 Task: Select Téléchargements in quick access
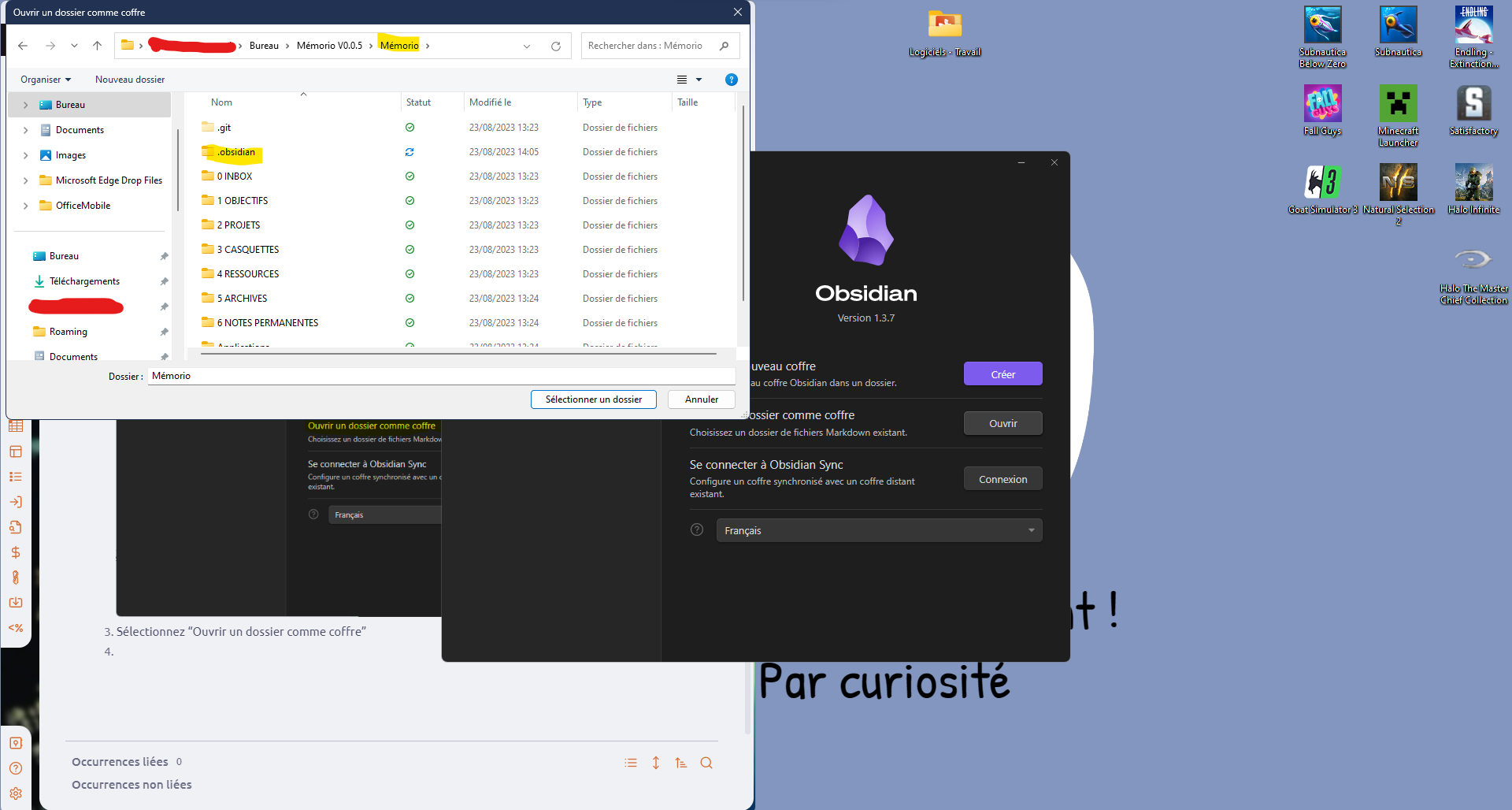pyautogui.click(x=84, y=281)
